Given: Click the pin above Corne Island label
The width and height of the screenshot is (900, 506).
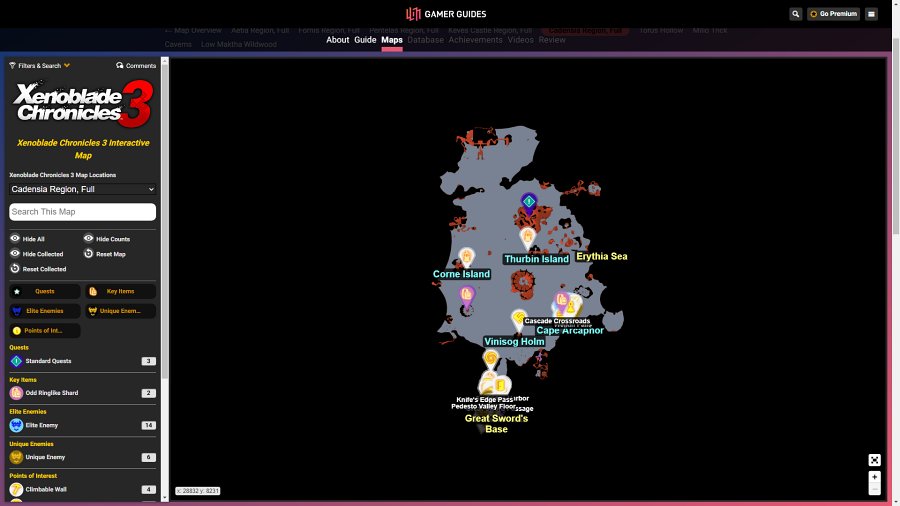Looking at the screenshot, I should coord(467,258).
